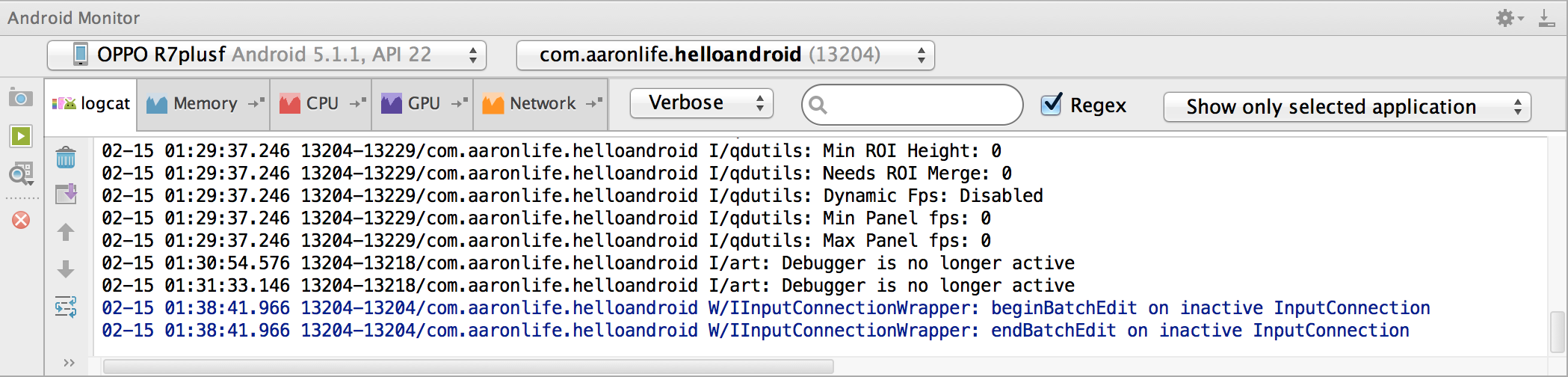1568x377 pixels.
Task: Go up the stack trace arrow
Action: click(x=66, y=232)
